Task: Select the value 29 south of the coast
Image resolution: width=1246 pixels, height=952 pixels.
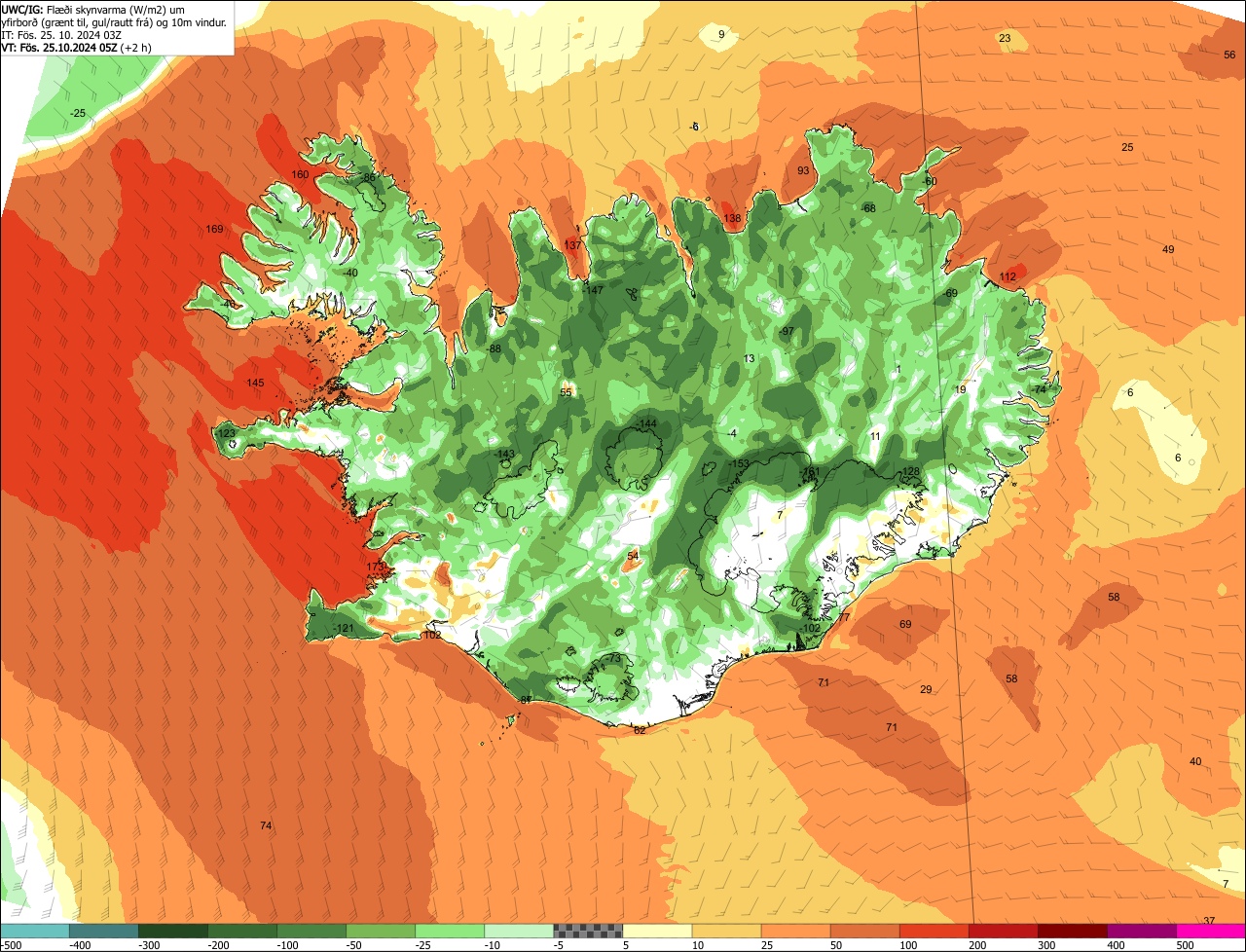Action: pos(926,689)
